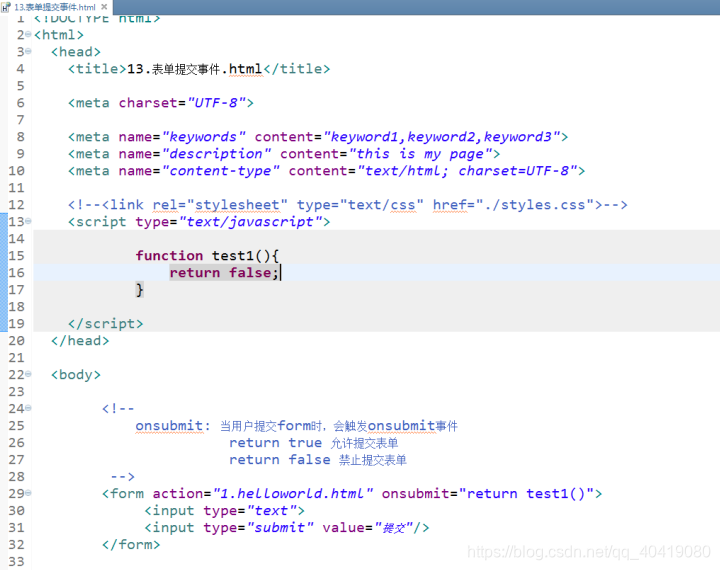
Task: Click the input type="submit" line
Action: [287, 528]
